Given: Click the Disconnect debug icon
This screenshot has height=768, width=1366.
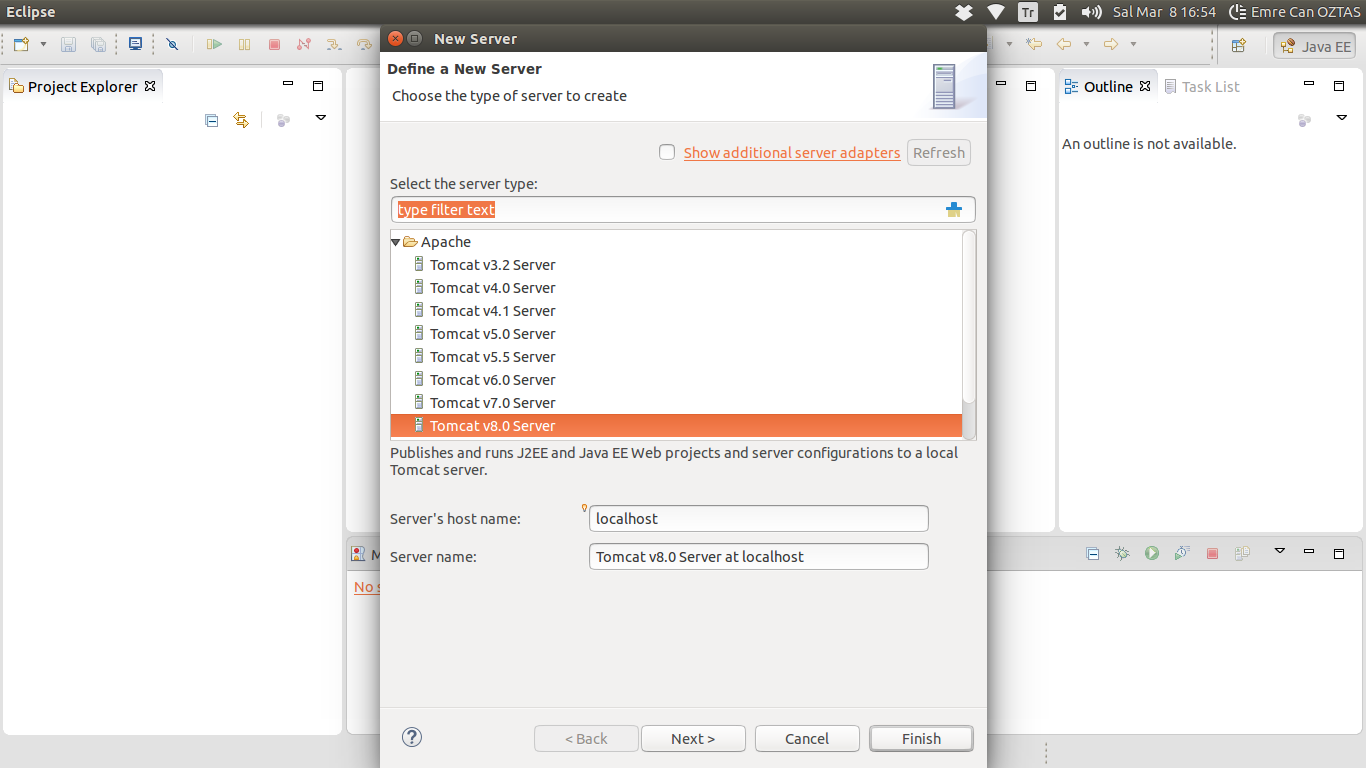Looking at the screenshot, I should (304, 45).
